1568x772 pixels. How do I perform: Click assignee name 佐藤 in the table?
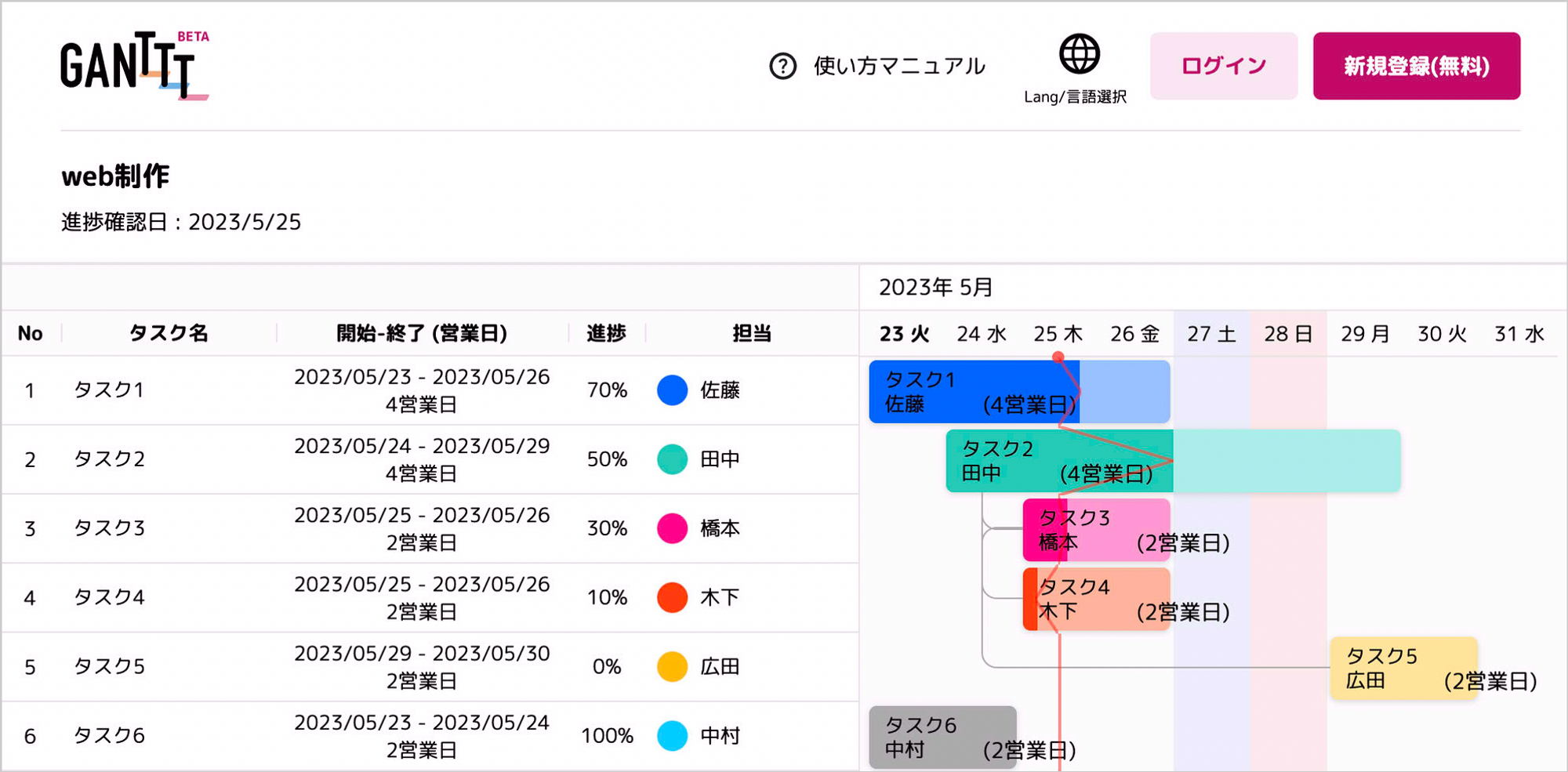tap(720, 390)
